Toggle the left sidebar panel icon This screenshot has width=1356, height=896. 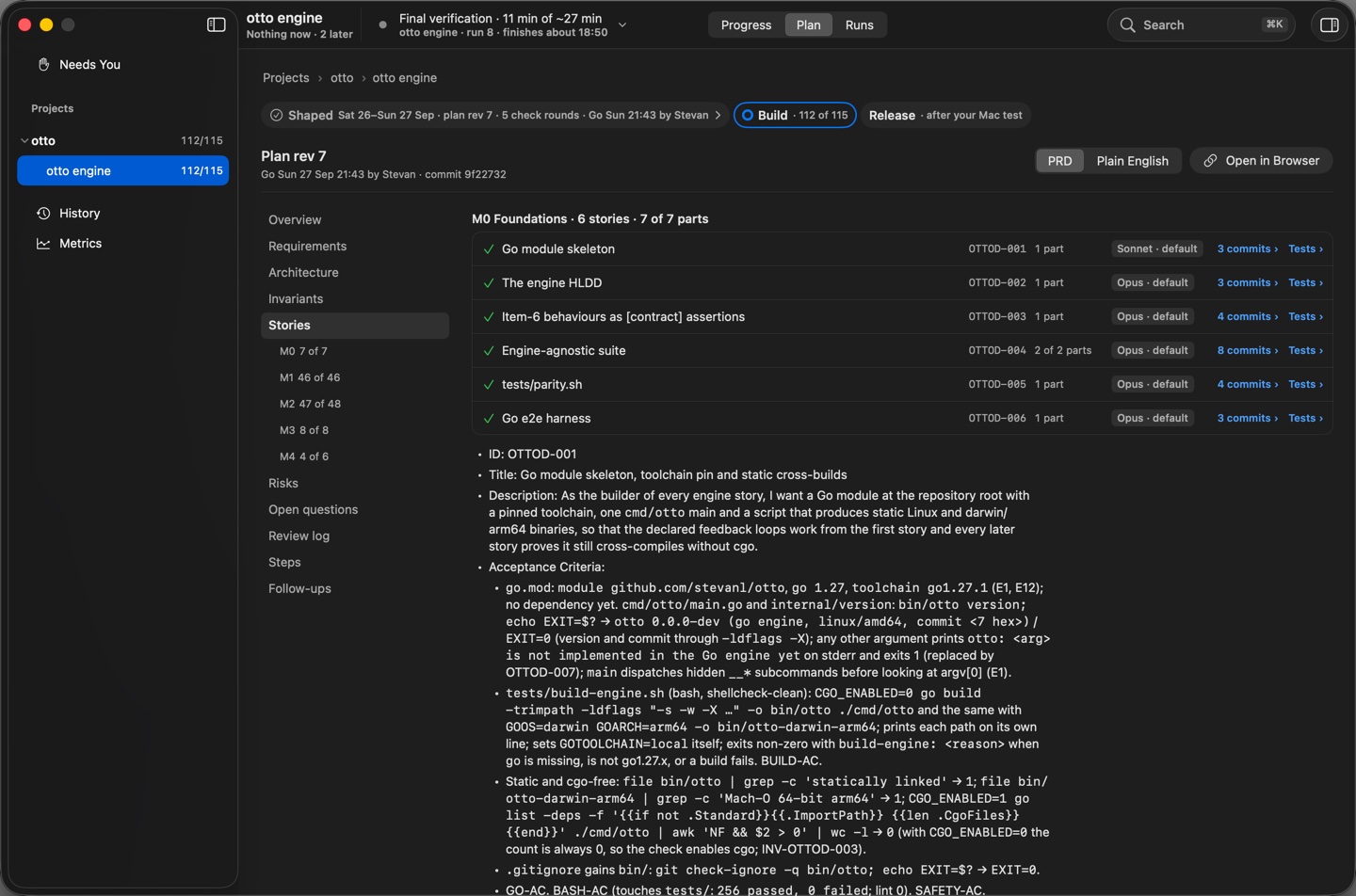pos(217,24)
